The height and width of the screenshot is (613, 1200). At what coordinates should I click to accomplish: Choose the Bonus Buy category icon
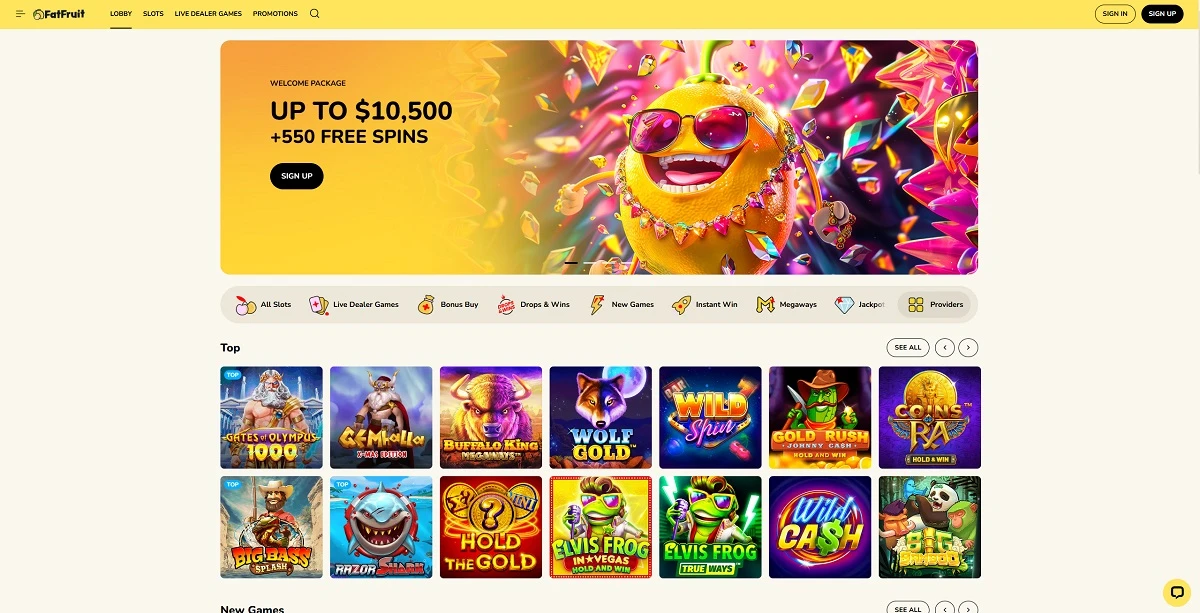click(427, 305)
